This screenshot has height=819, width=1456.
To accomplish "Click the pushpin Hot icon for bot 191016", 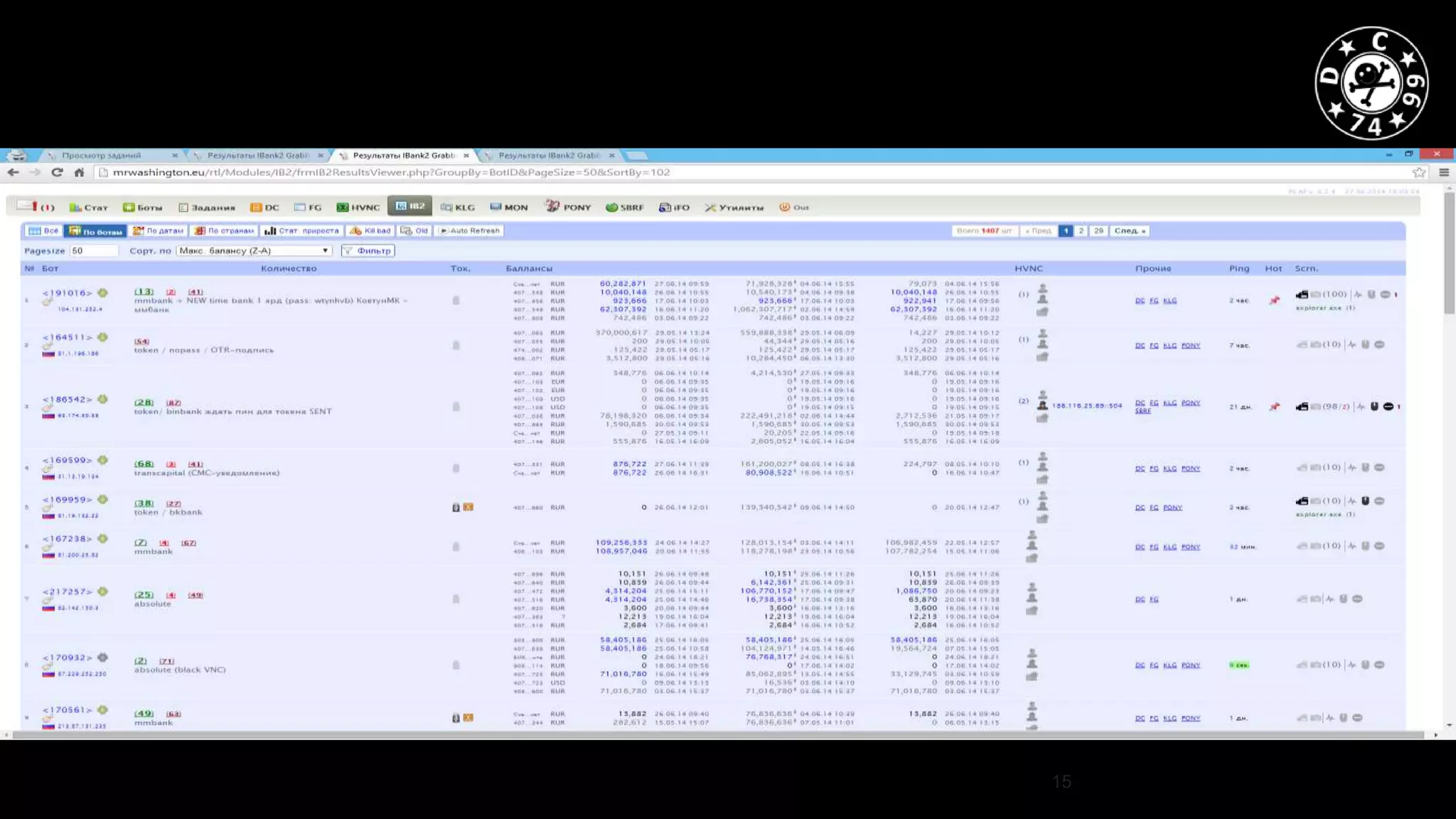I will click(x=1274, y=300).
